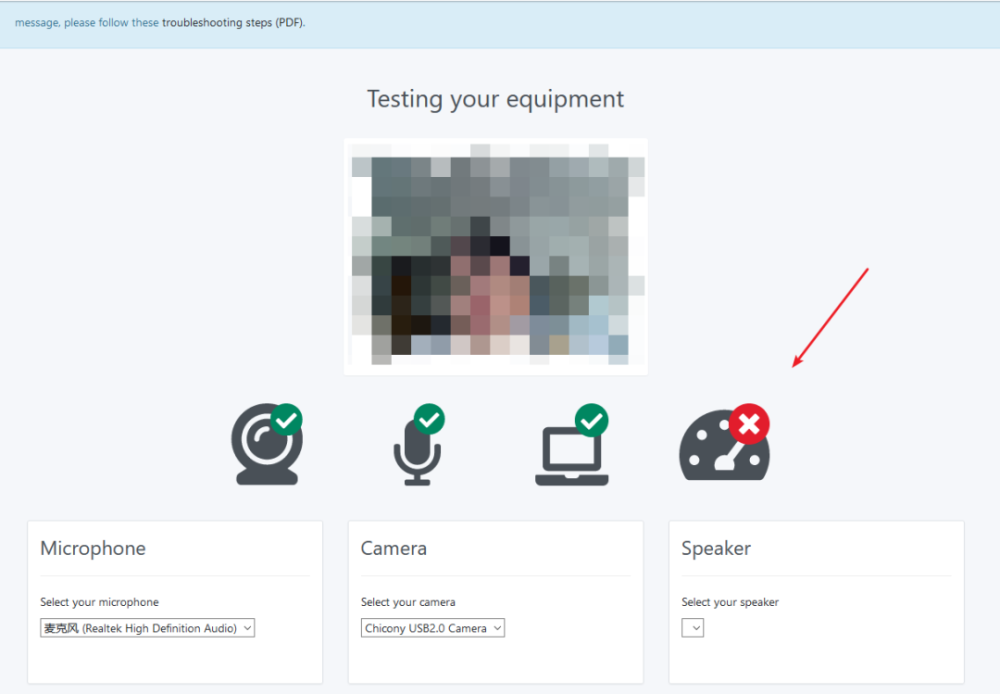Click the laptop system check icon

572,444
